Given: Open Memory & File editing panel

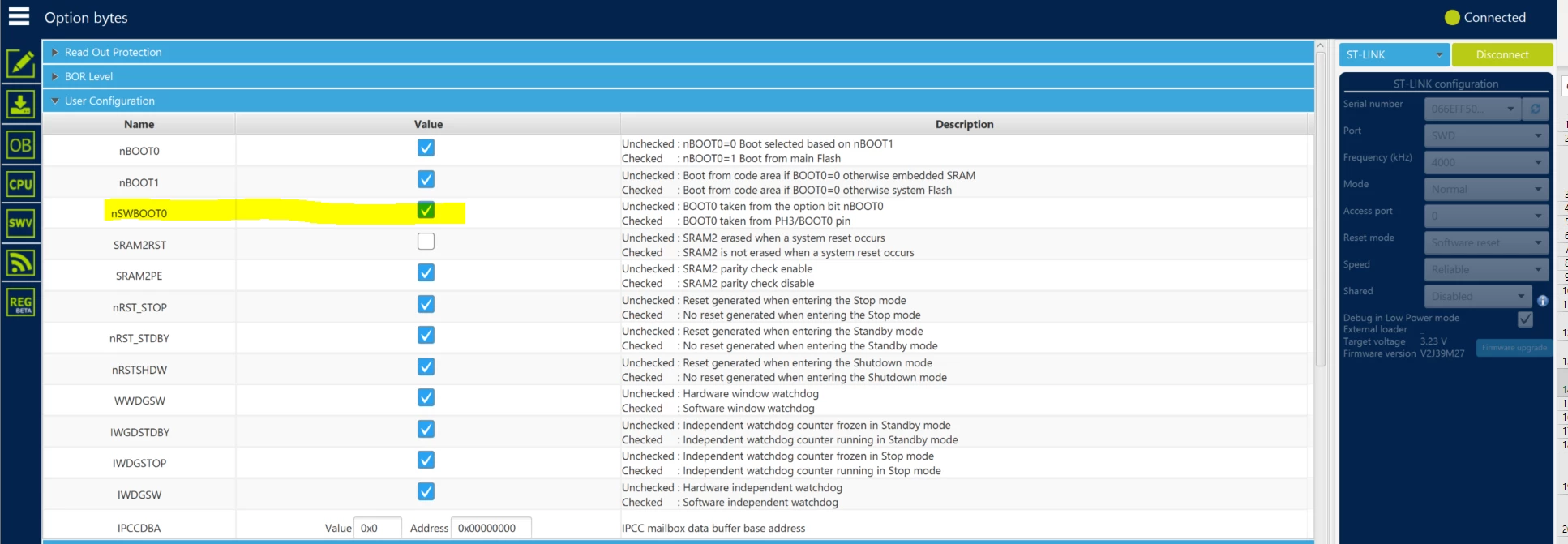Looking at the screenshot, I should [x=20, y=64].
